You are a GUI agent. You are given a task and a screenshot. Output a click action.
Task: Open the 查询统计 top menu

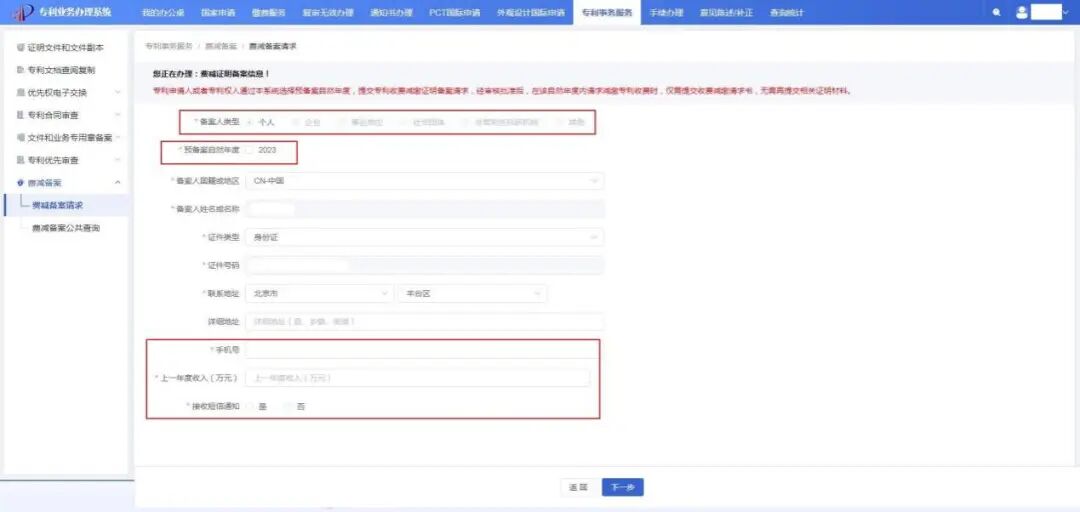[787, 12]
